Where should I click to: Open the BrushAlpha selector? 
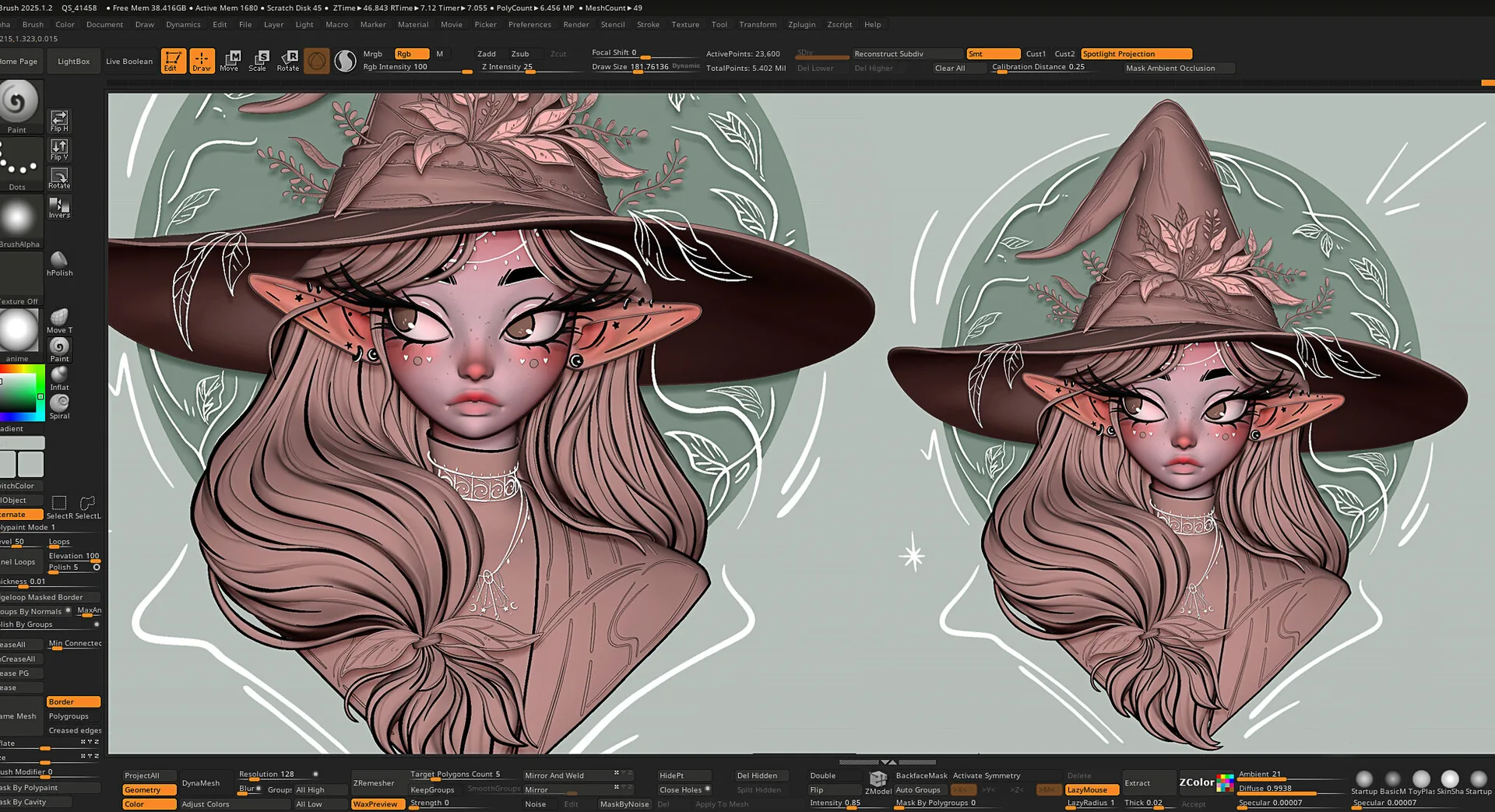19,222
